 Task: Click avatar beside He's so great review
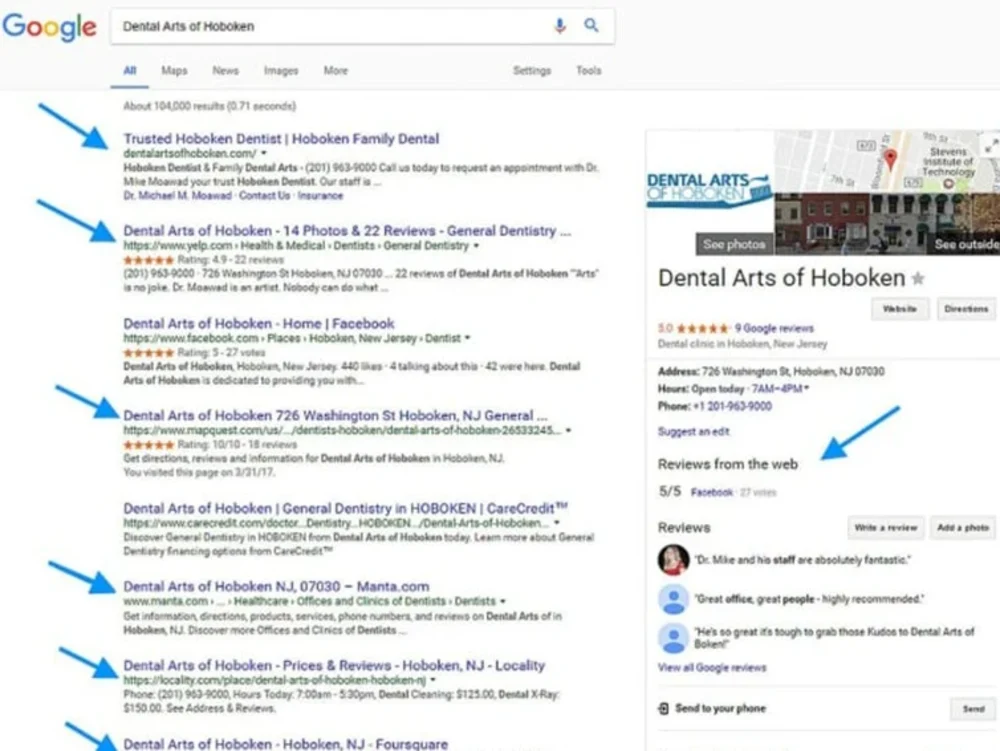click(x=673, y=638)
